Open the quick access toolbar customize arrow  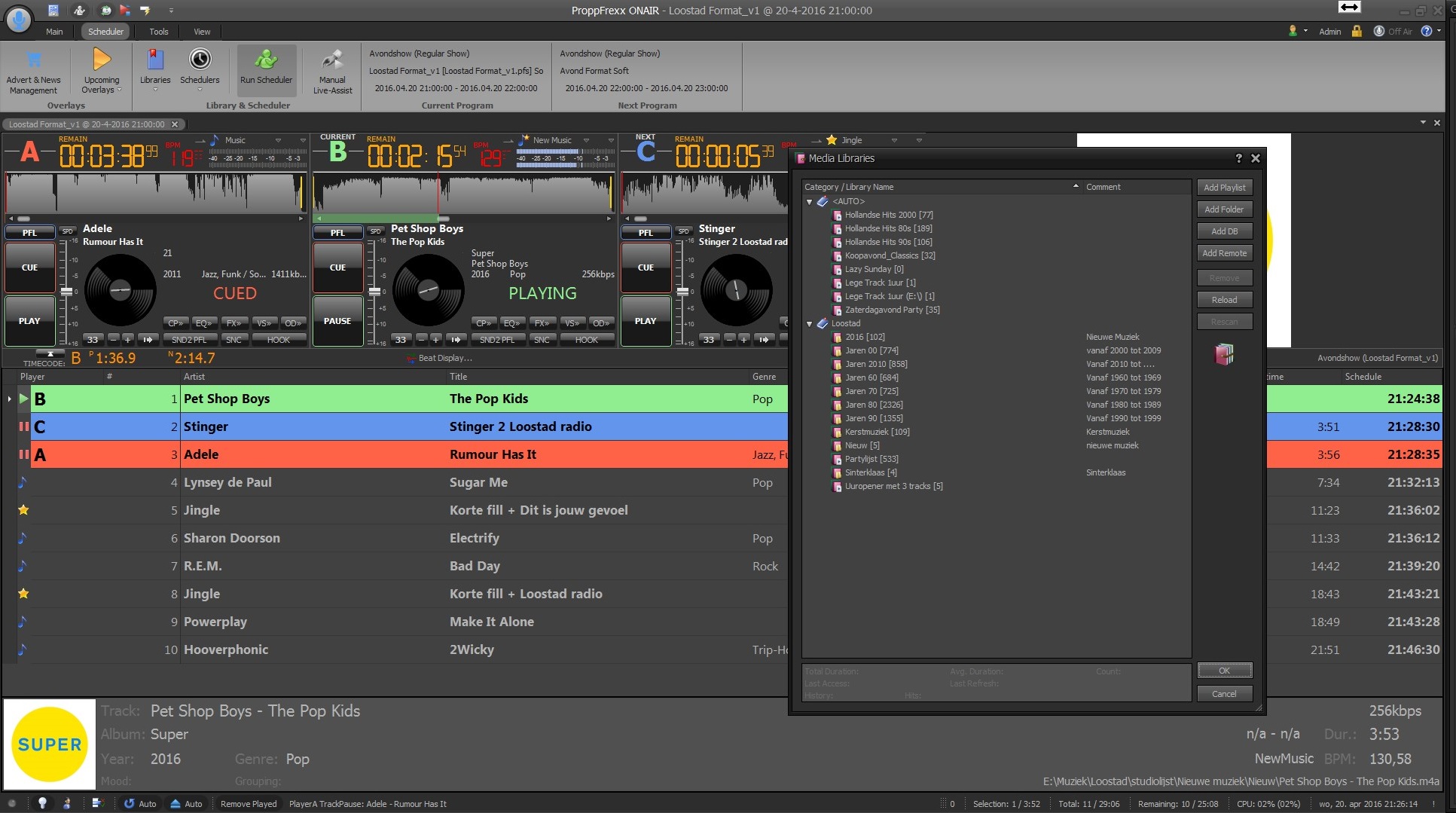point(171,11)
